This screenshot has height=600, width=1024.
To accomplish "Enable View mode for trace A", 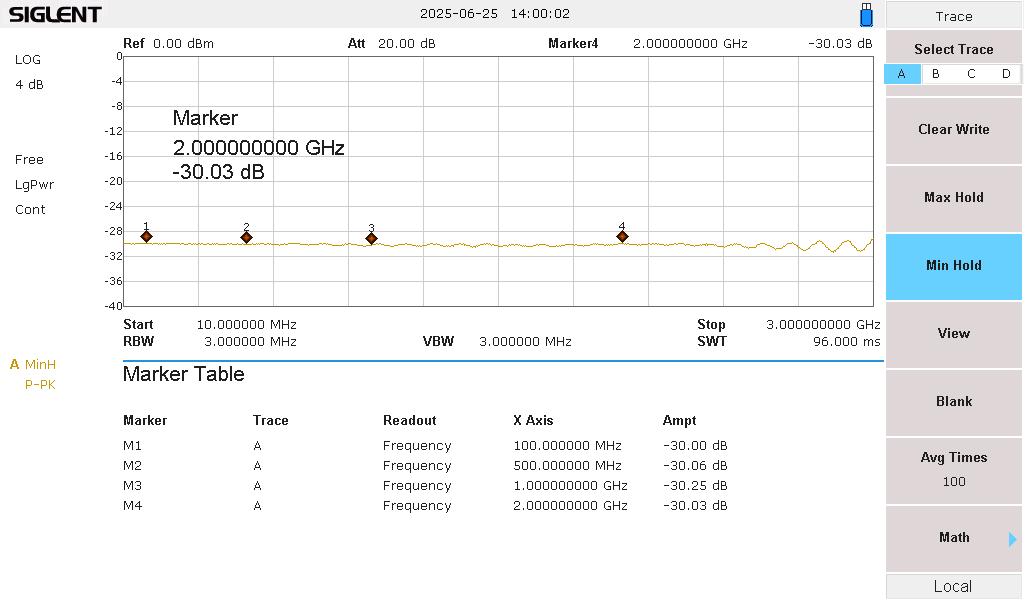I will [x=952, y=334].
